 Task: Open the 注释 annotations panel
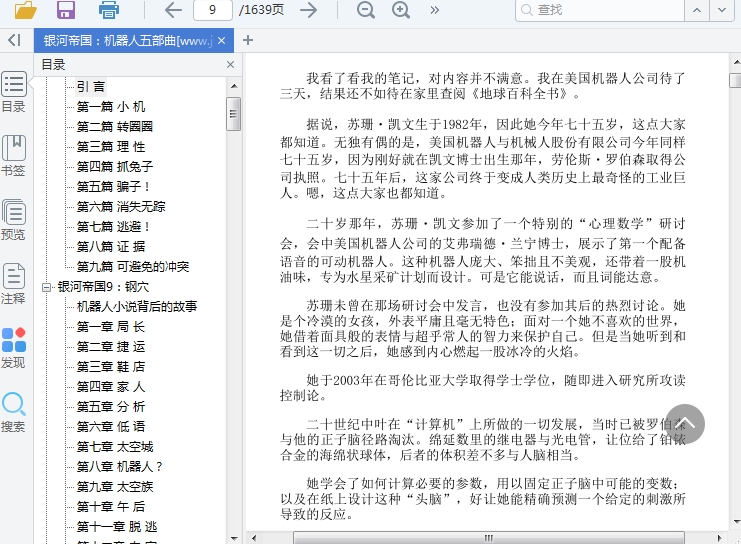point(14,284)
